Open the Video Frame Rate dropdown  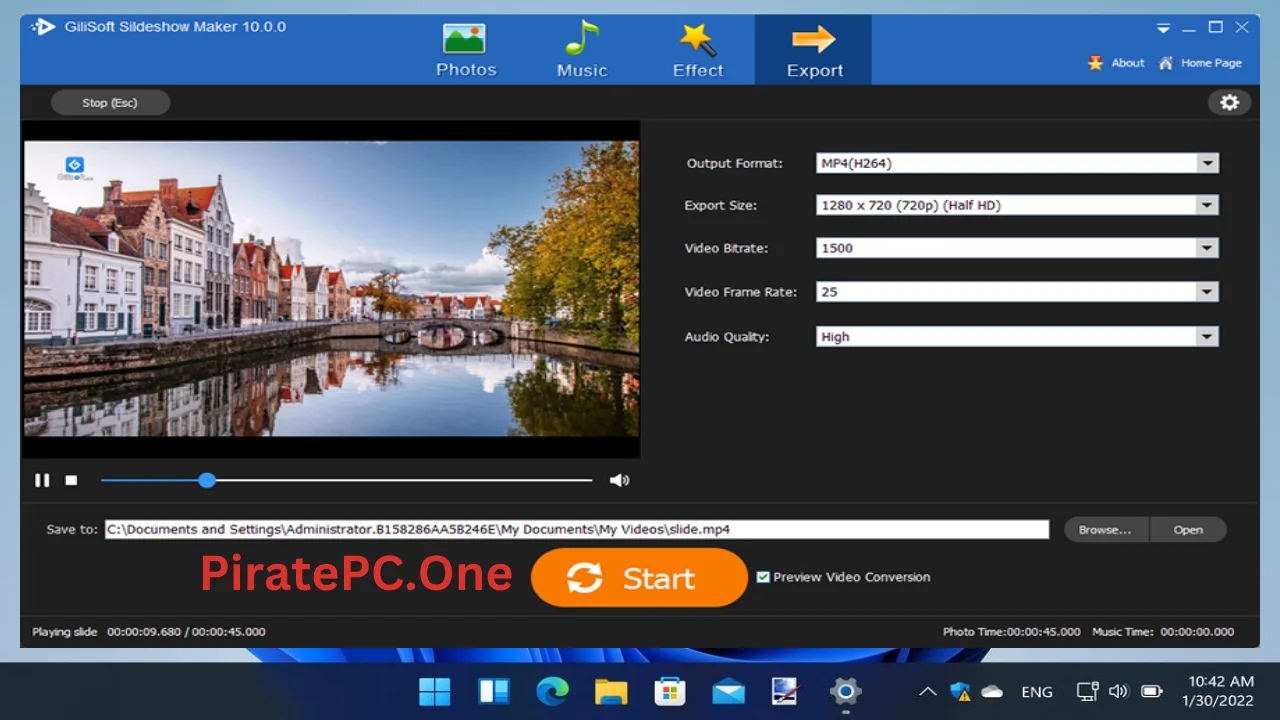[x=1208, y=292]
